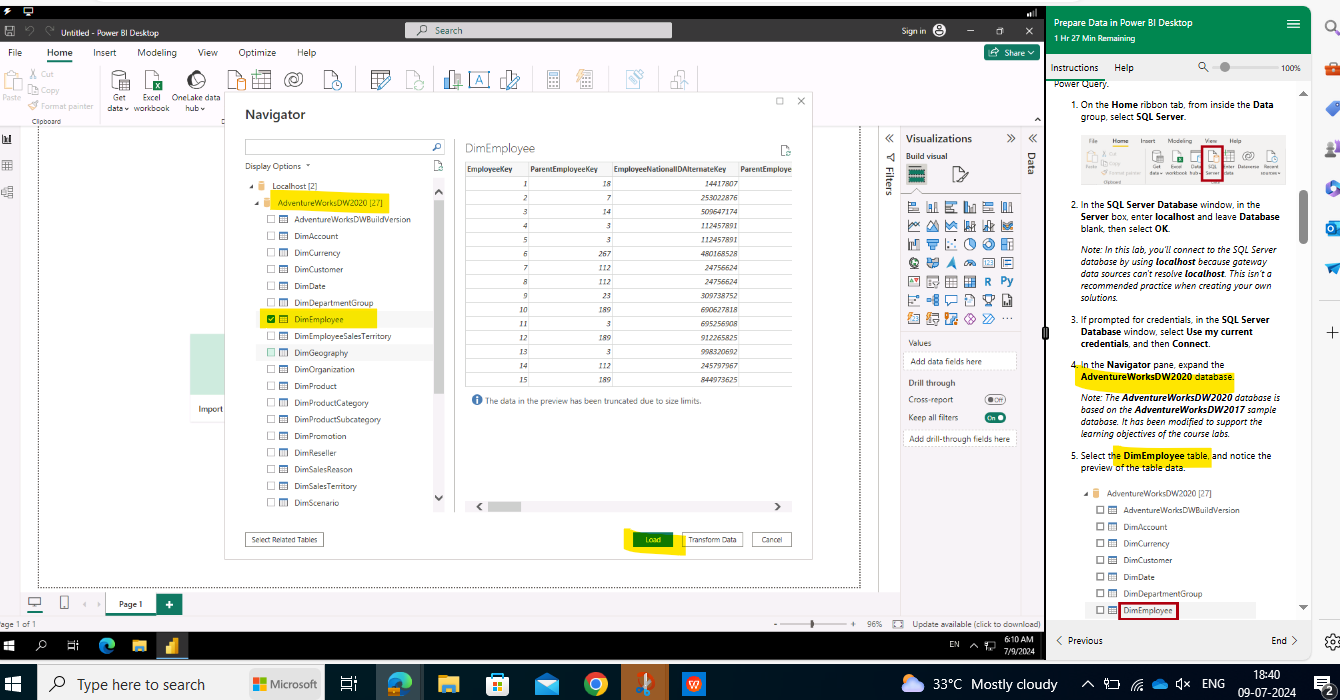Image resolution: width=1340 pixels, height=700 pixels.
Task: Click the Navigator search input field
Action: click(x=337, y=147)
